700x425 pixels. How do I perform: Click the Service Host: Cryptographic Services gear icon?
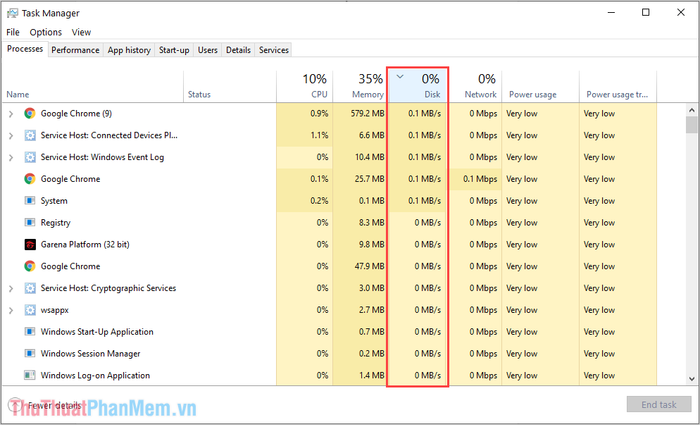click(30, 288)
